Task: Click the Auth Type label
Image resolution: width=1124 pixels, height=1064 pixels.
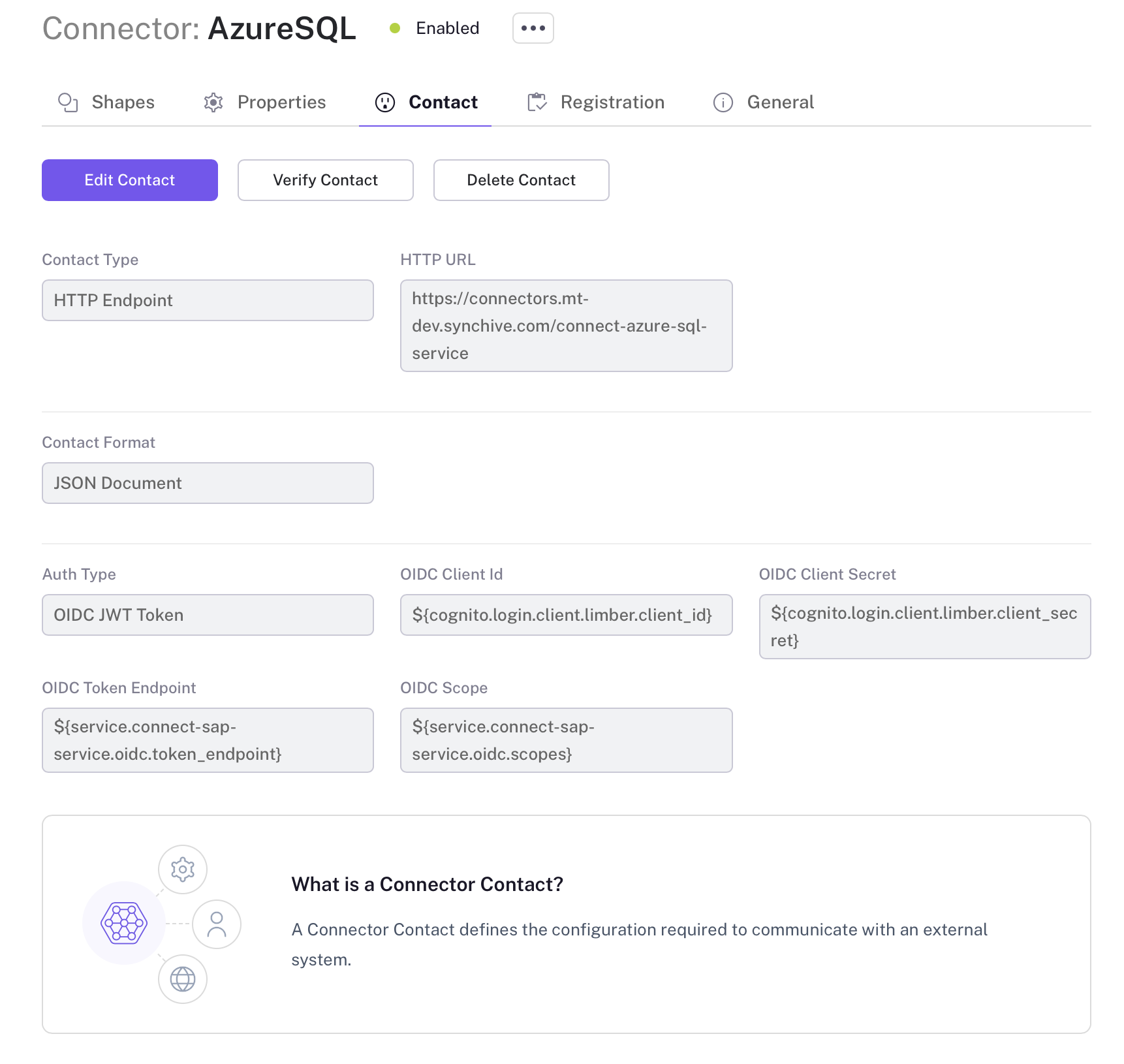Action: 79,574
